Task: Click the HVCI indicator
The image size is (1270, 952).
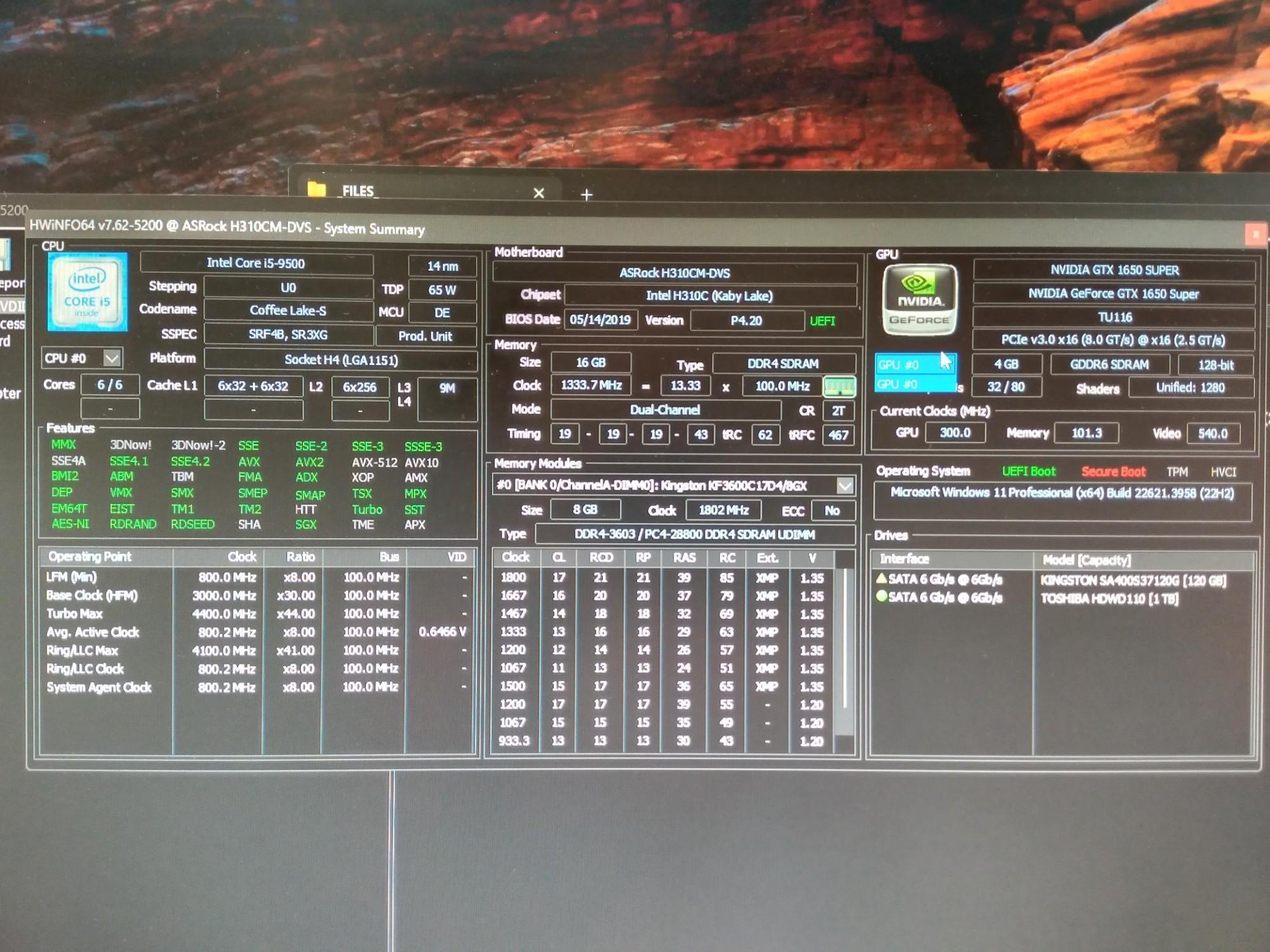Action: click(x=1223, y=472)
